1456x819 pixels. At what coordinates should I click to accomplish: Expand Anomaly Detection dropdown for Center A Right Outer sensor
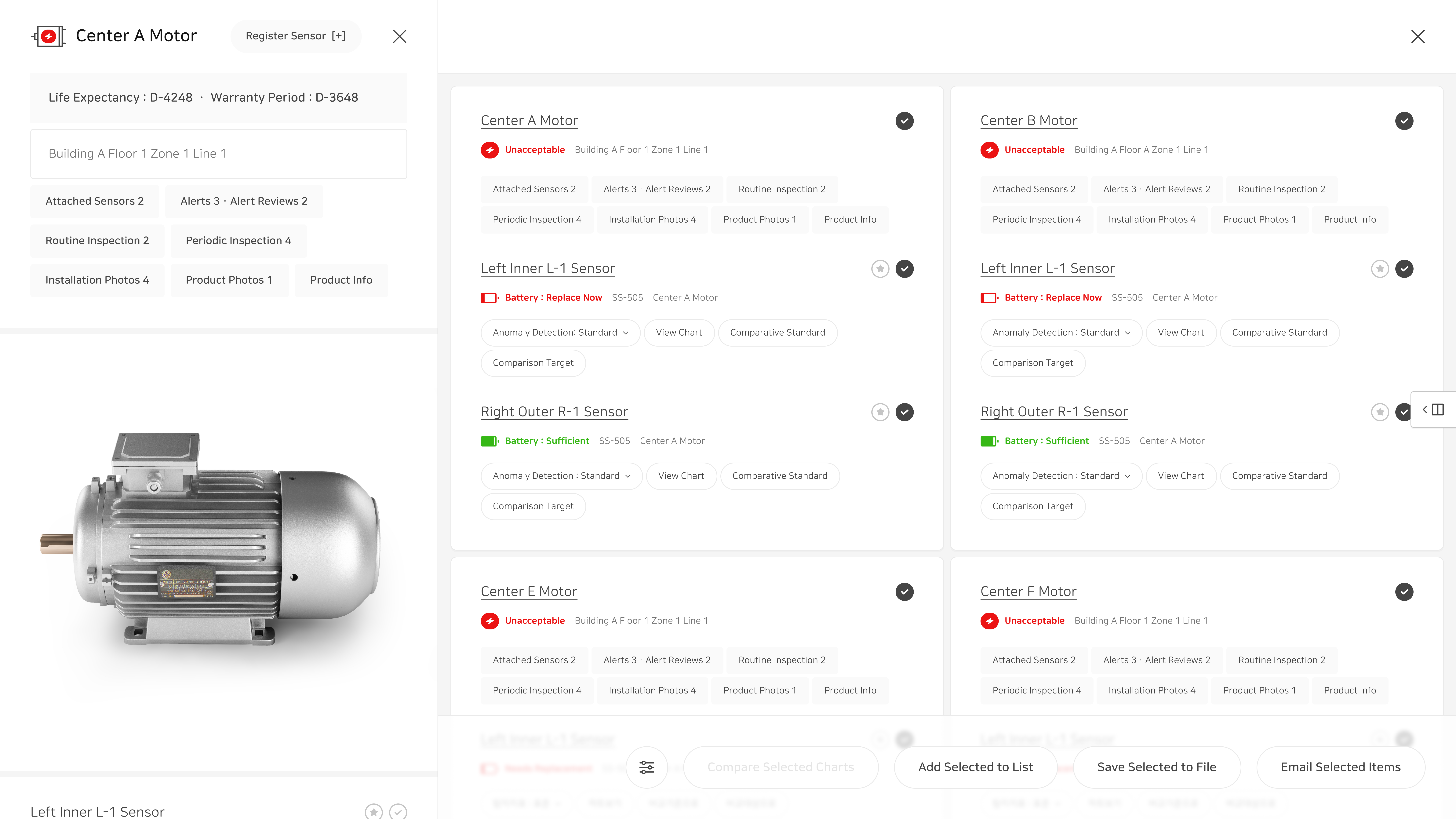tap(561, 476)
